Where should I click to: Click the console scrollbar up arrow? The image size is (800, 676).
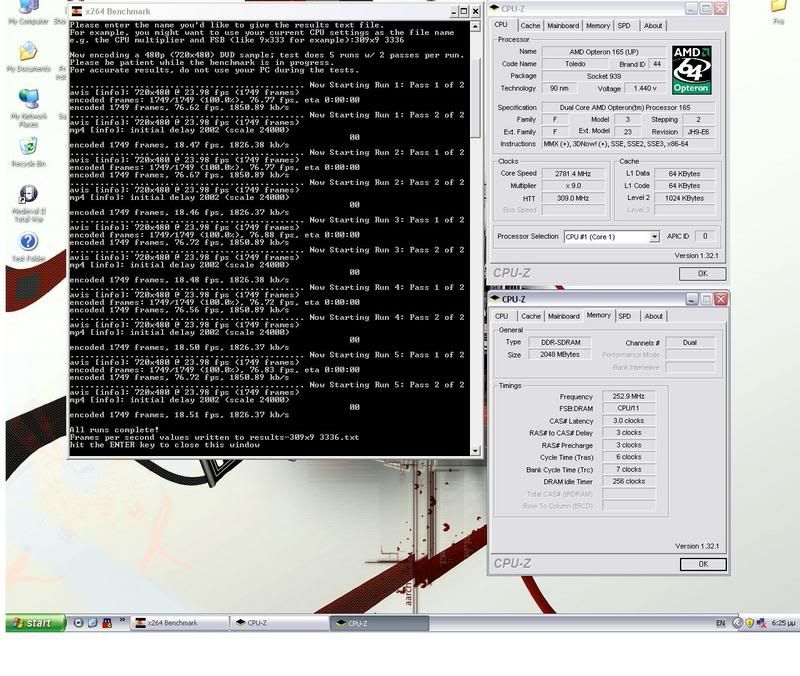point(475,26)
